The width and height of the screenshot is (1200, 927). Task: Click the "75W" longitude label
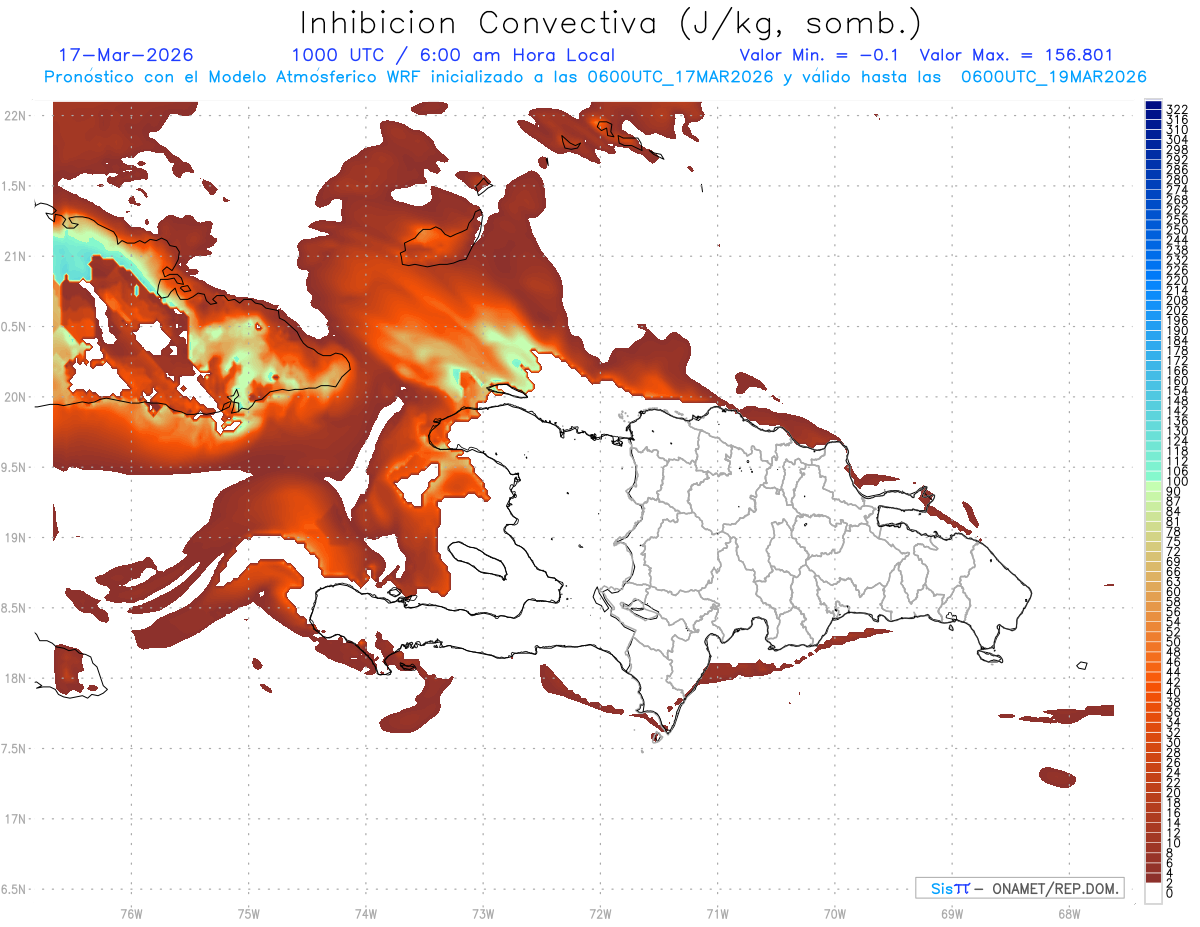(249, 913)
